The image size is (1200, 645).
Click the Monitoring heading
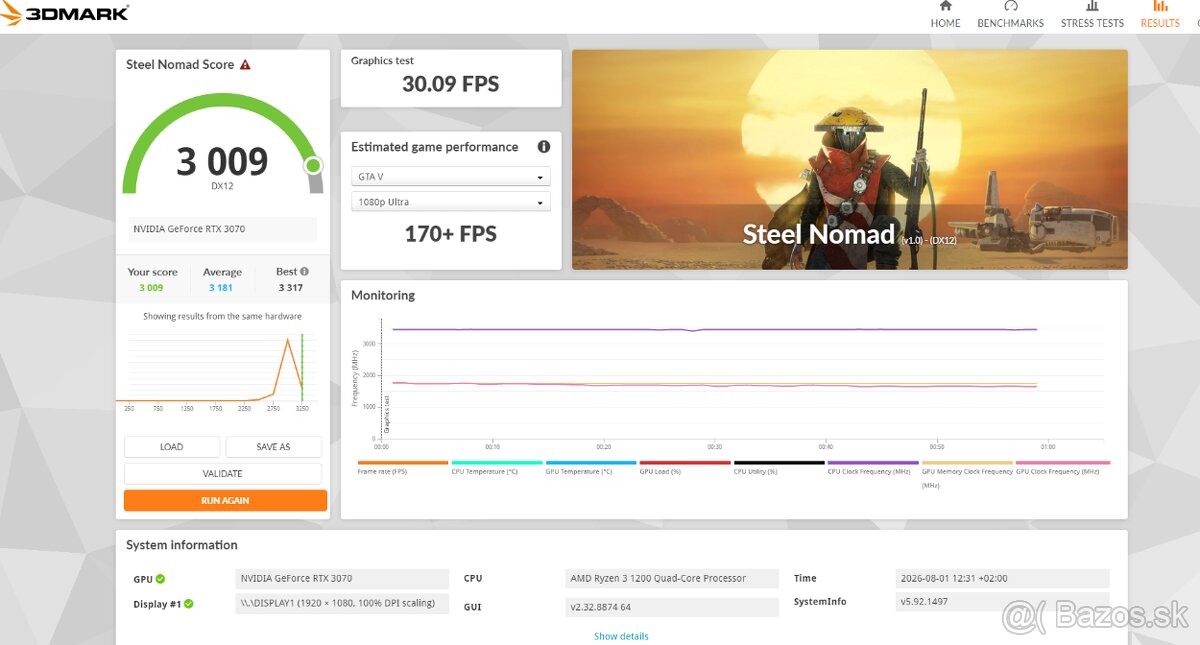click(x=383, y=296)
